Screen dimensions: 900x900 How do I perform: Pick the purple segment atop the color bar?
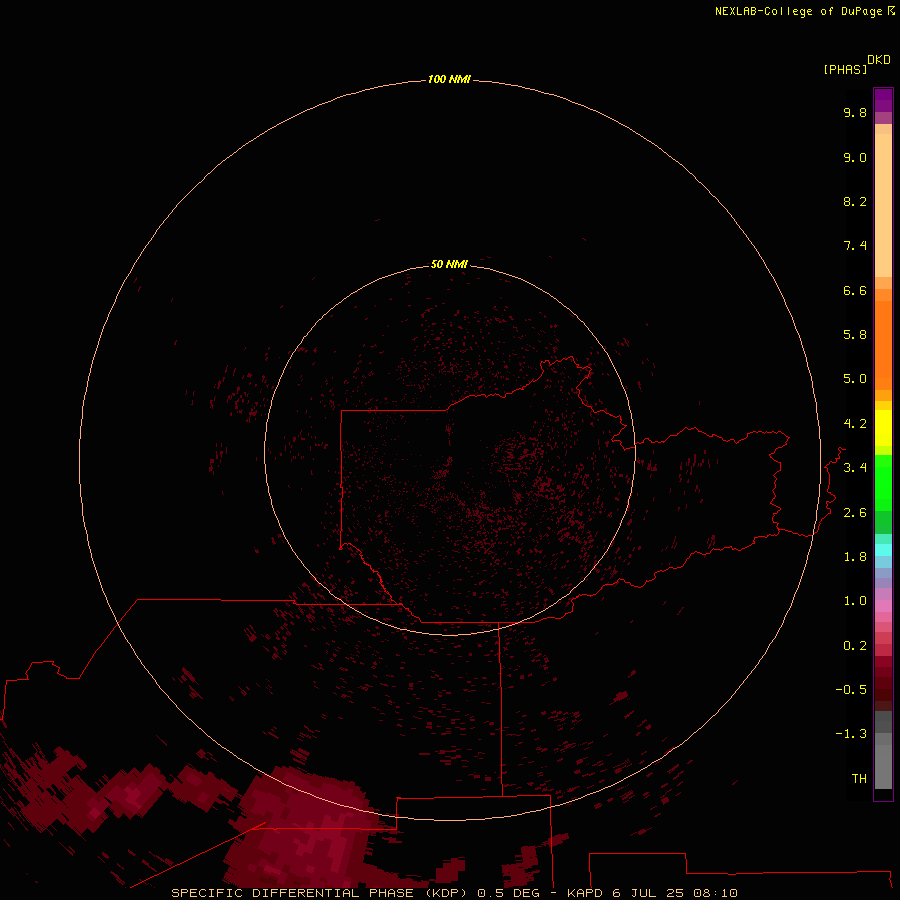[883, 100]
